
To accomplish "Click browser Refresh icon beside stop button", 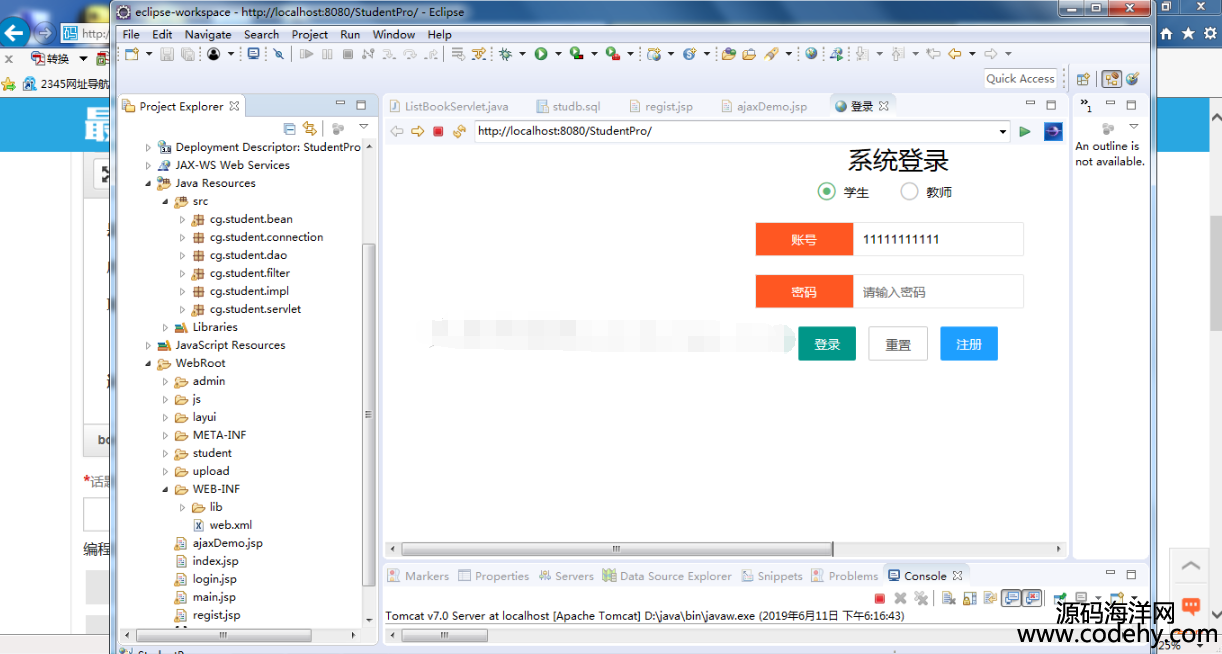I will click(x=459, y=131).
